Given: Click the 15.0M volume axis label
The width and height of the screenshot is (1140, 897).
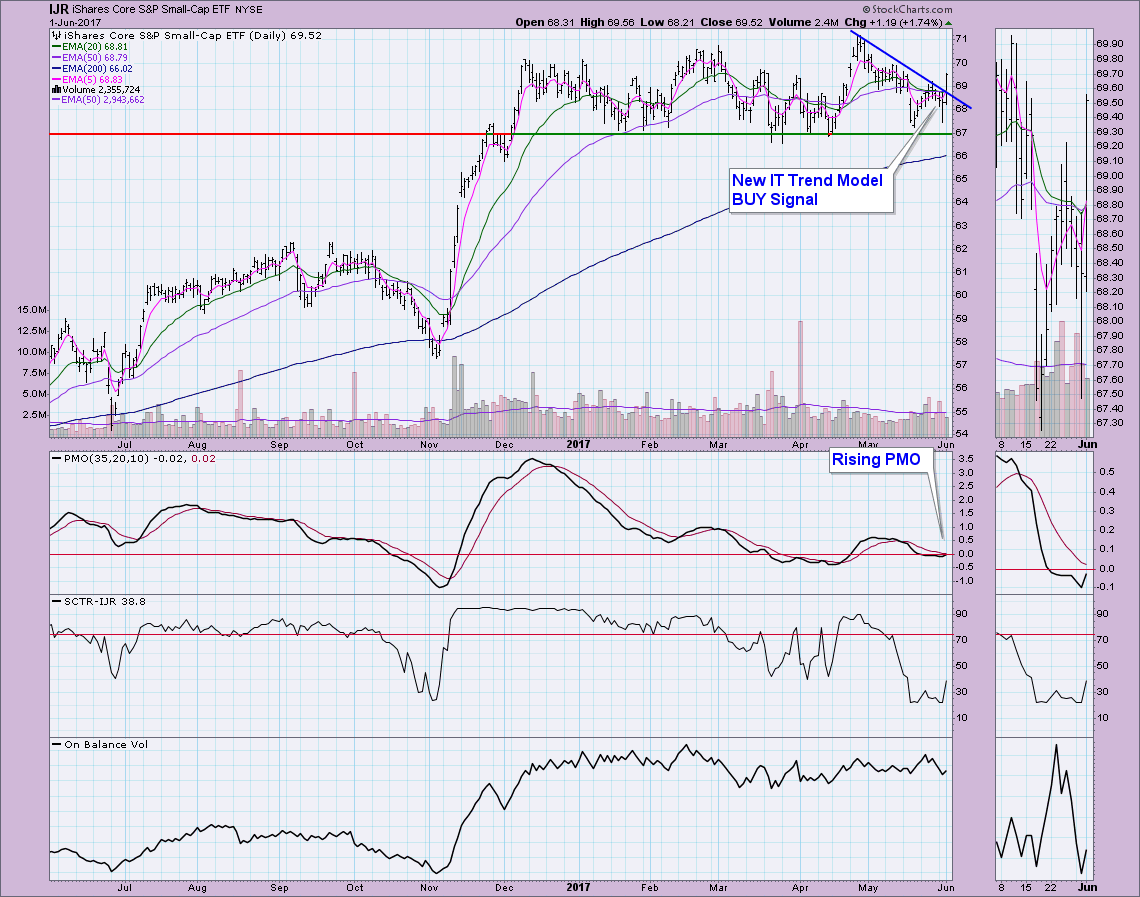Looking at the screenshot, I should 32,310.
